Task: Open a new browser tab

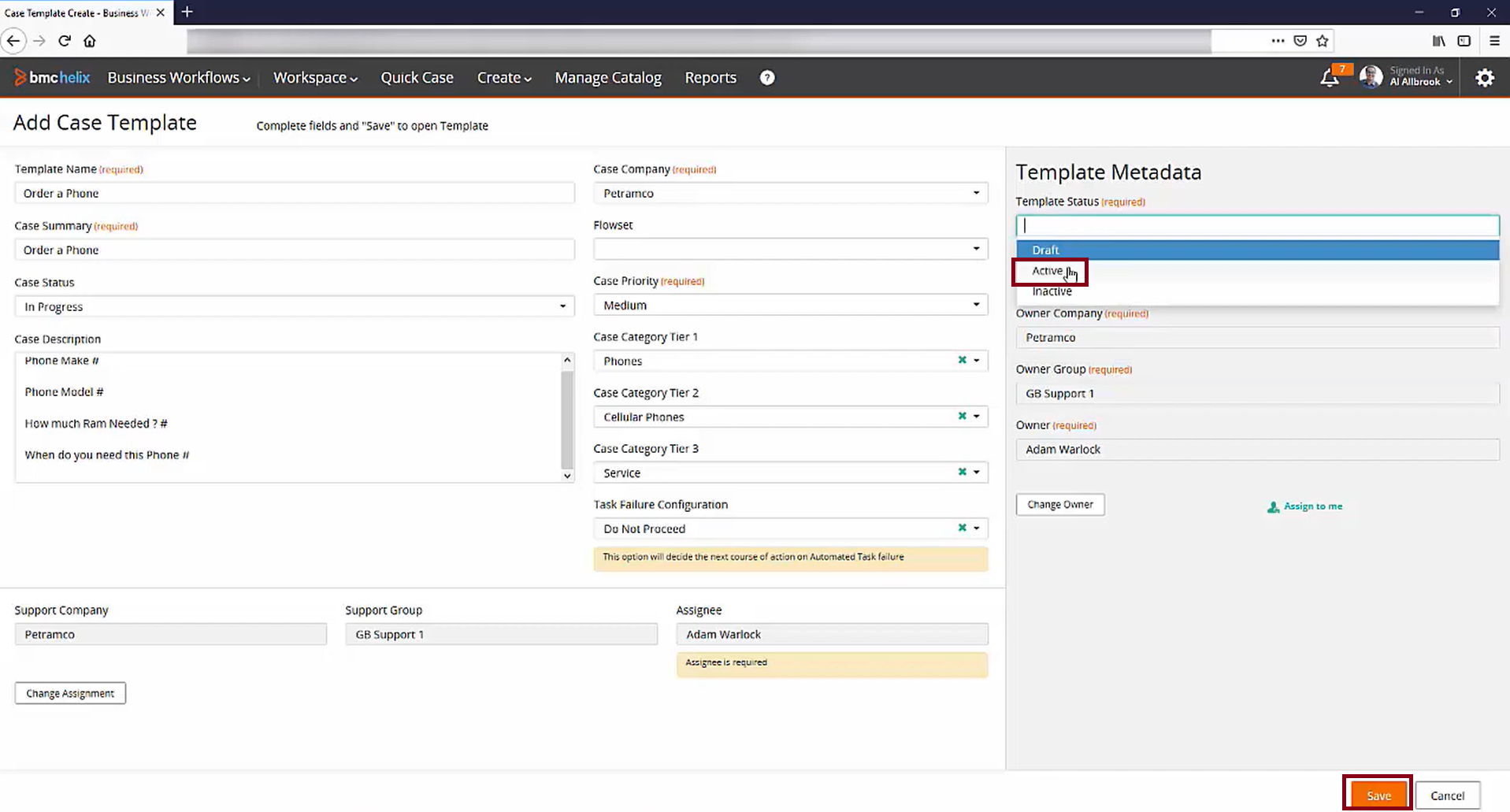Action: pos(187,12)
